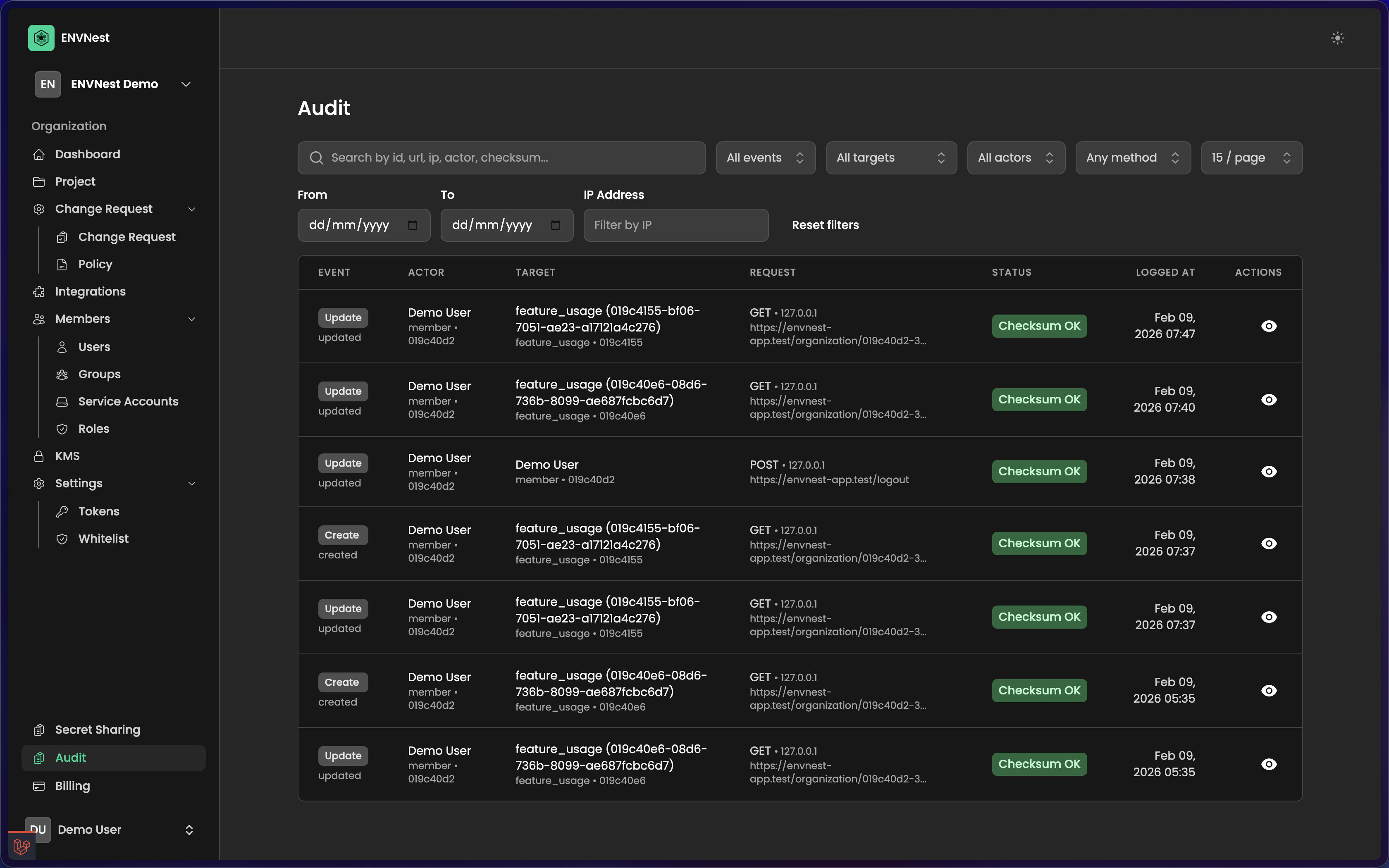Open the Dashboard from the sidebar
Viewport: 1389px width, 868px height.
point(87,154)
